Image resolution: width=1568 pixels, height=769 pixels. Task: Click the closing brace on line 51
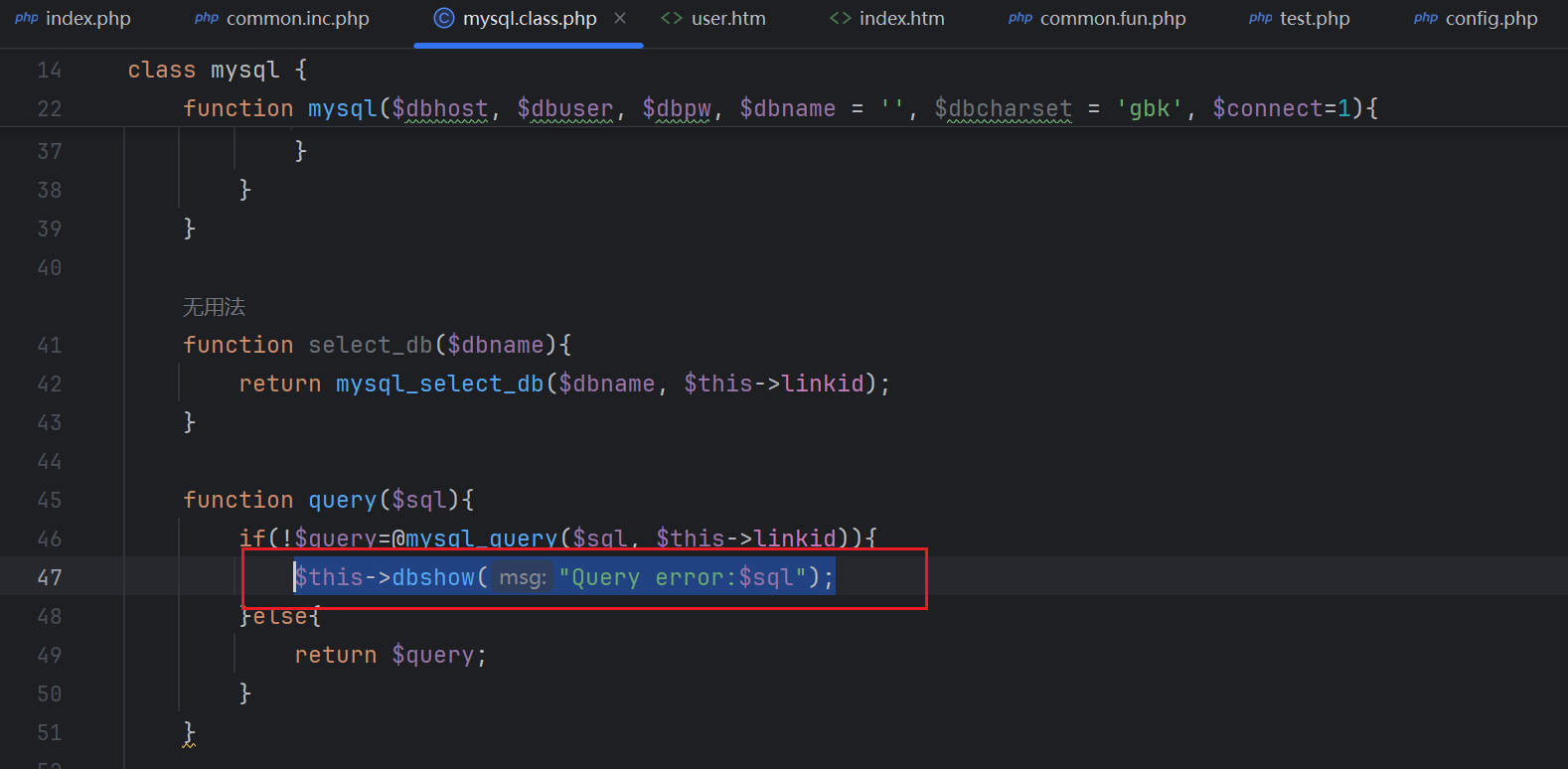click(190, 732)
